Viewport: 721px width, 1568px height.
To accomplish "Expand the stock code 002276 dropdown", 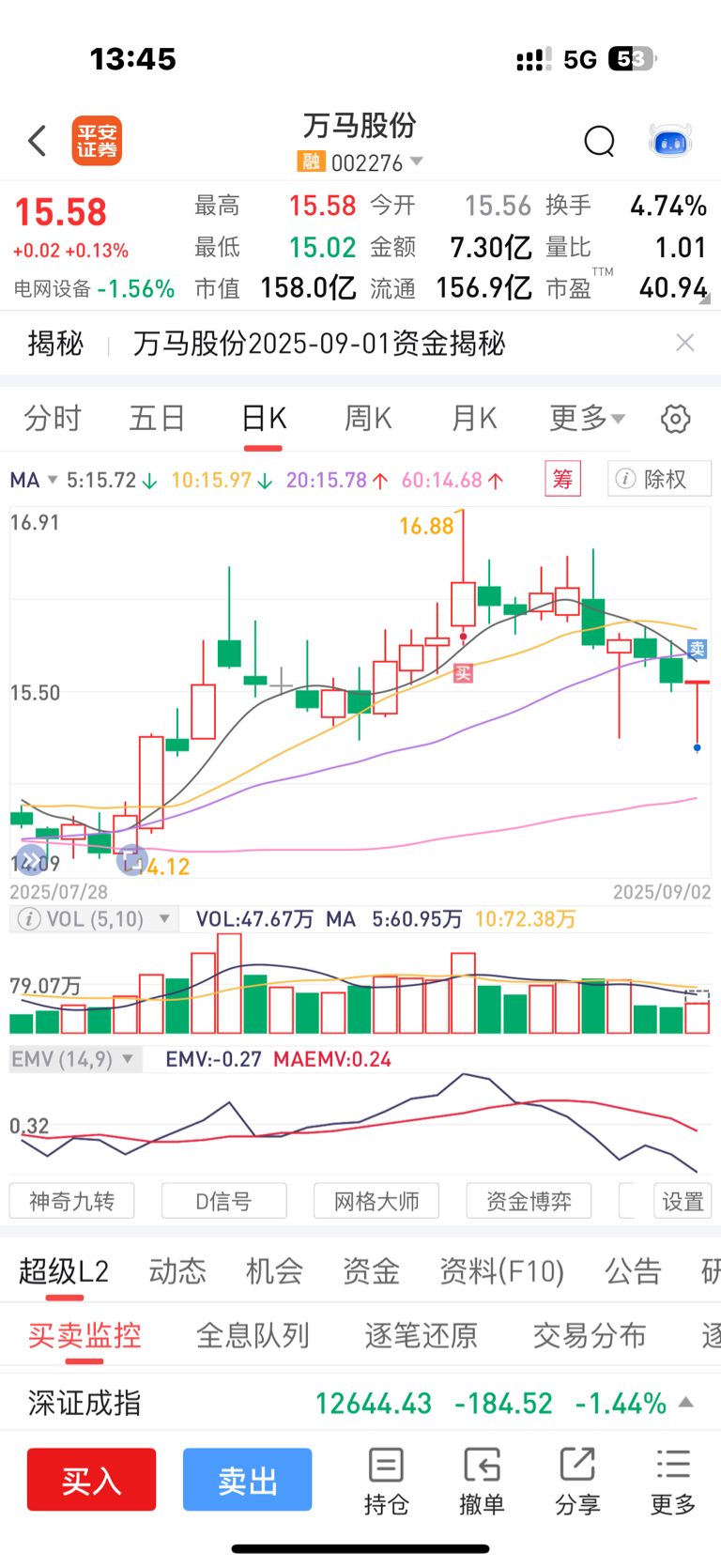I will [x=416, y=161].
